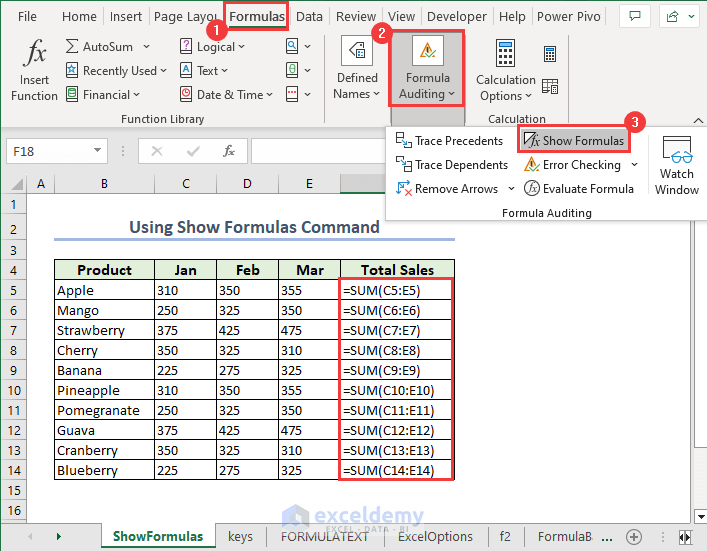Open the Text functions icon
This screenshot has height=551, width=707.
pyautogui.click(x=186, y=70)
